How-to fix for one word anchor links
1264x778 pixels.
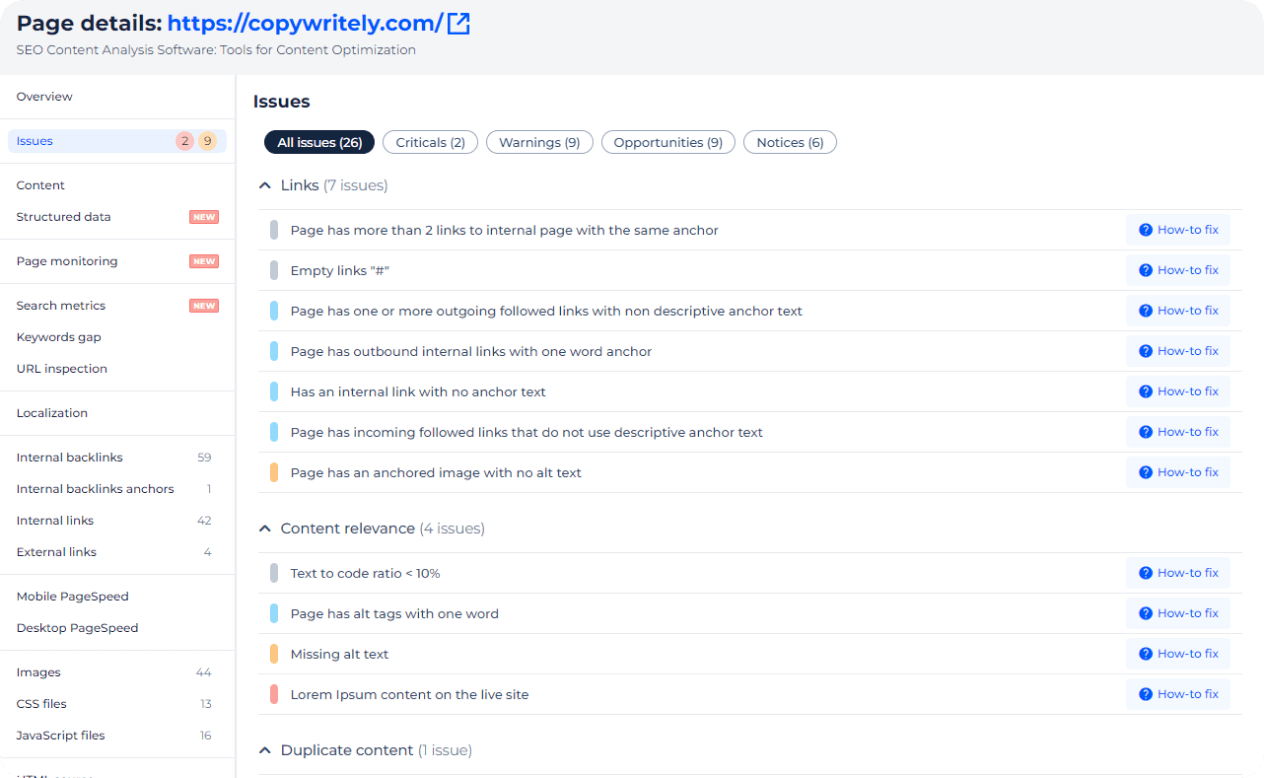pos(1178,351)
